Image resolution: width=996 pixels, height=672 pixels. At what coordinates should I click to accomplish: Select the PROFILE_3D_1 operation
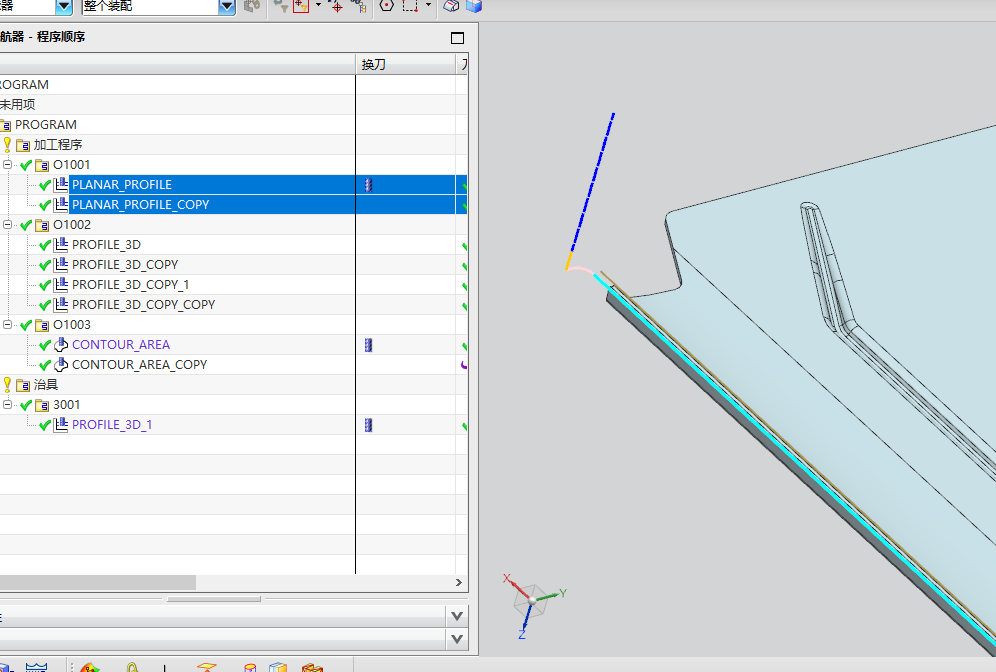coord(112,425)
